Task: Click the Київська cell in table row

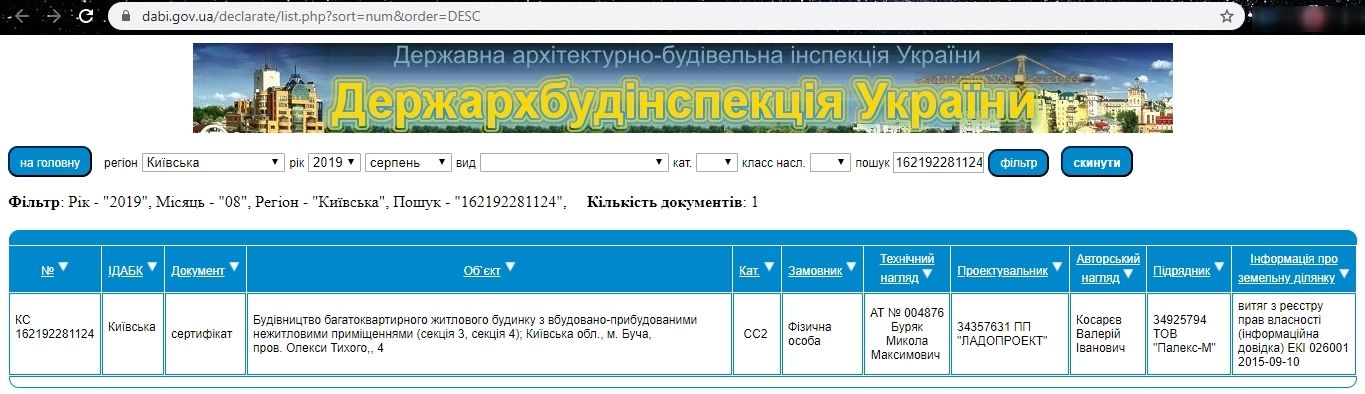Action: [133, 334]
